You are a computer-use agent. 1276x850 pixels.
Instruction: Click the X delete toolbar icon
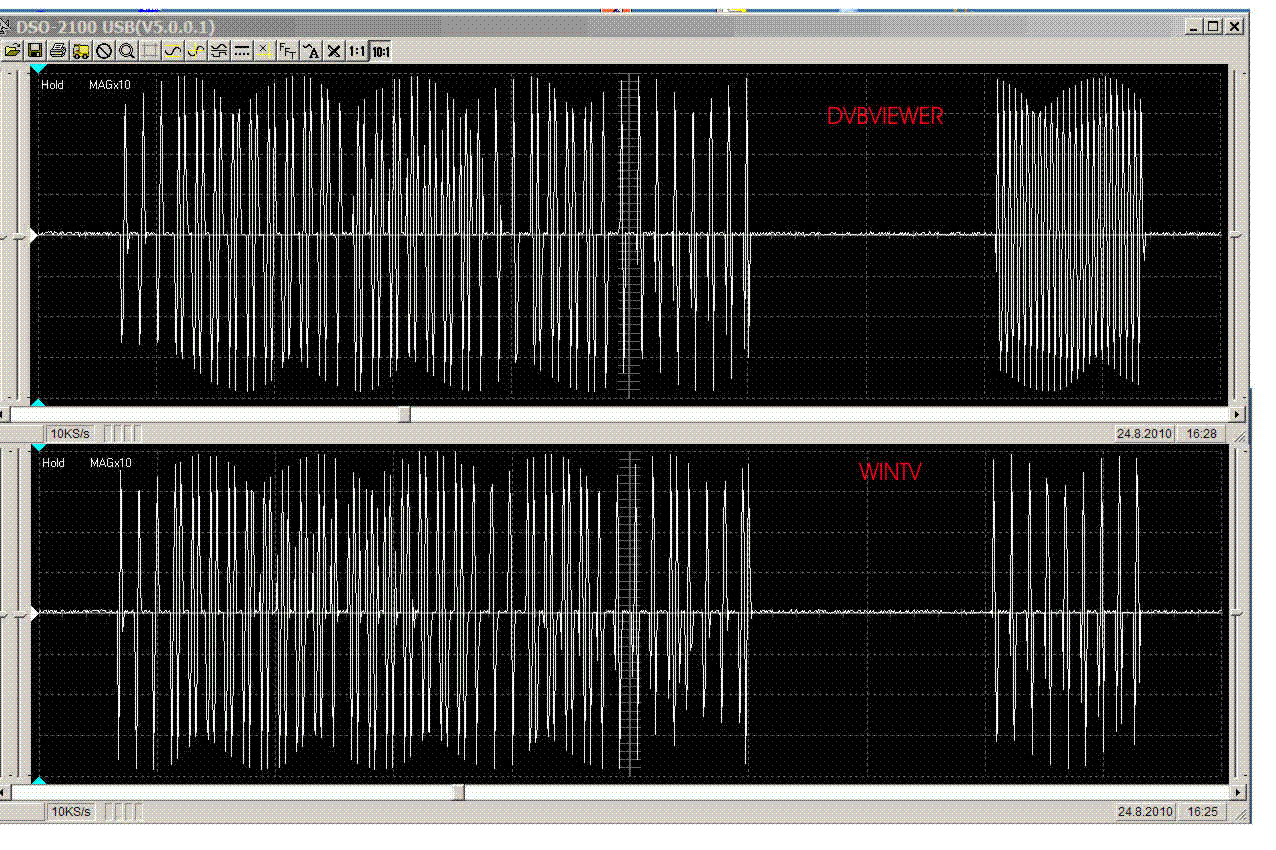click(x=334, y=51)
